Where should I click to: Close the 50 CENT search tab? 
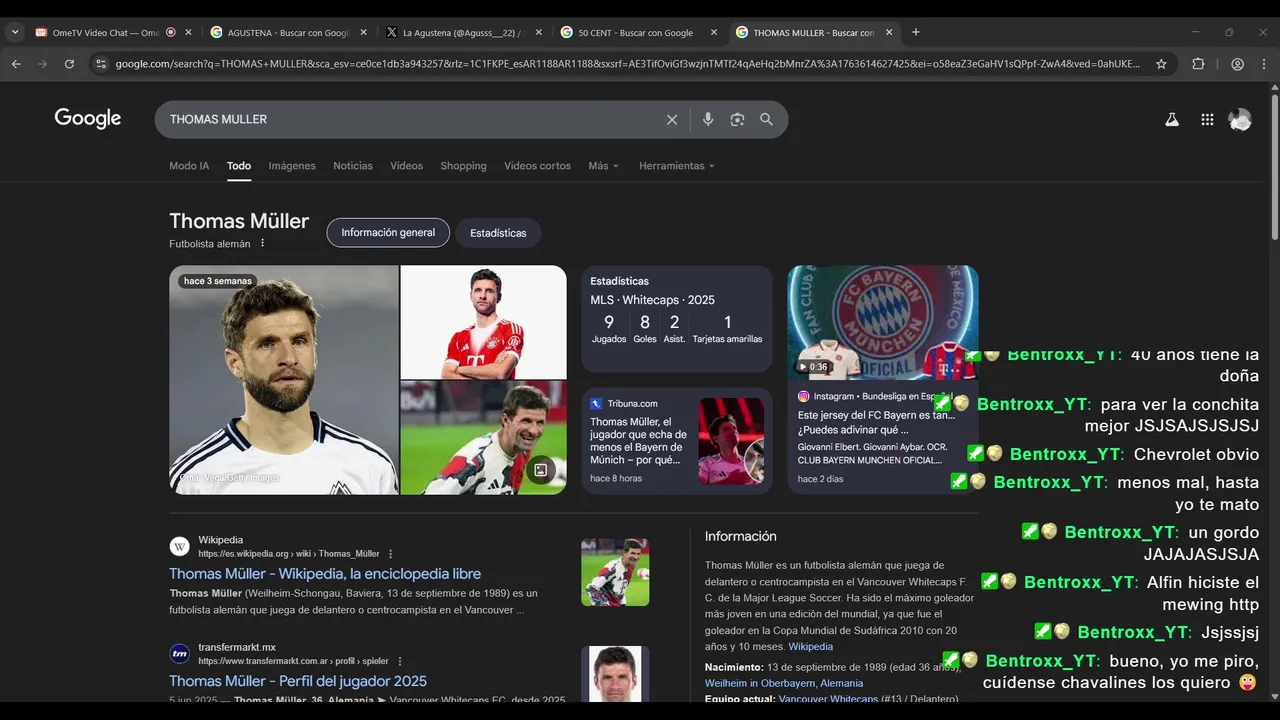pos(714,32)
